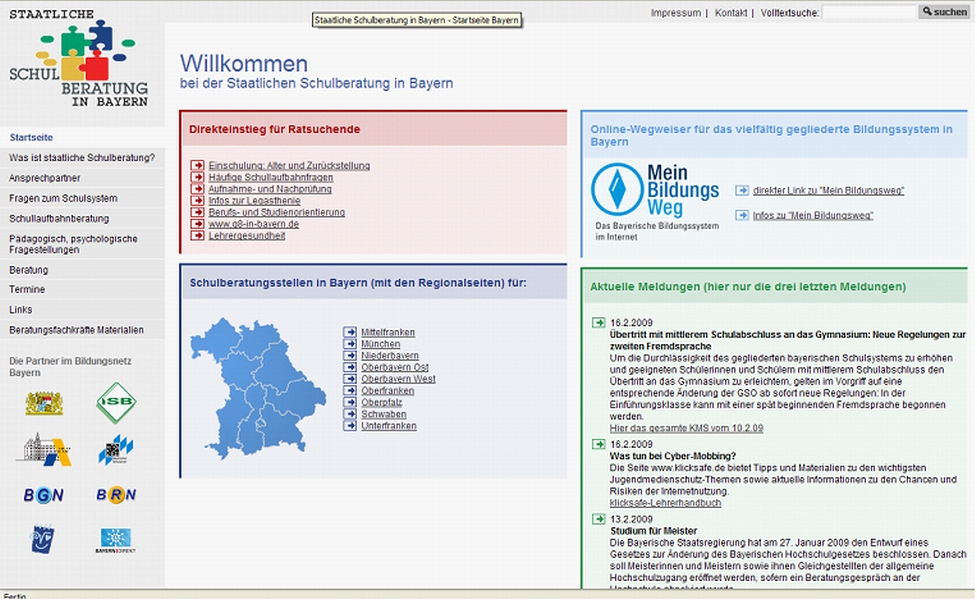Open the 'Oberbayern West' regional link
This screenshot has height=600, width=977.
coord(398,379)
